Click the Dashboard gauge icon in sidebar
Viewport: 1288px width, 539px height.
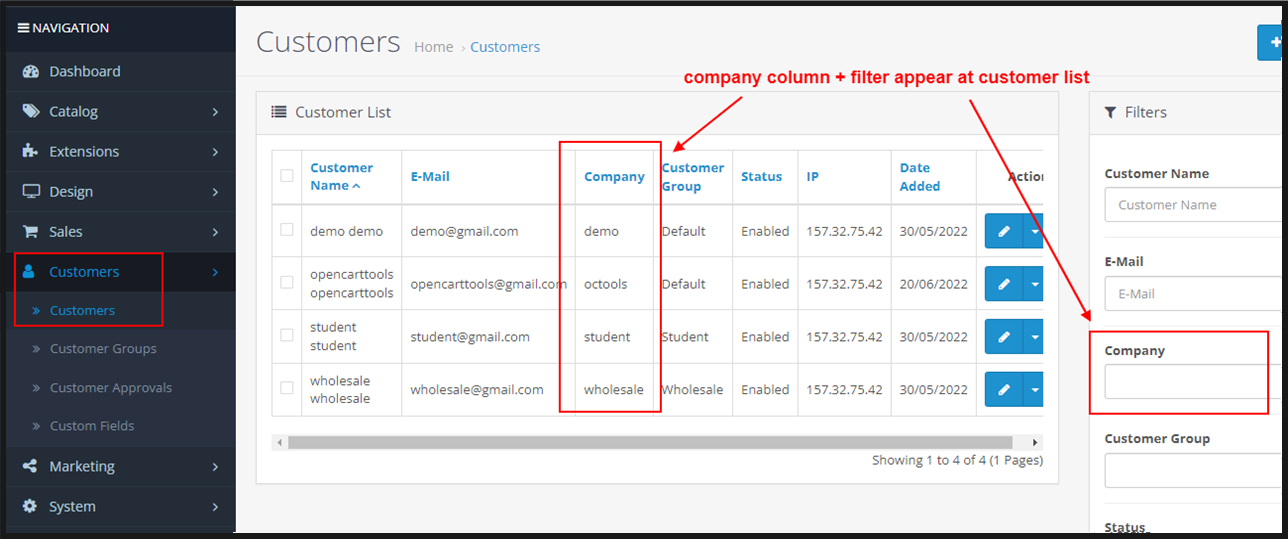pyautogui.click(x=30, y=72)
